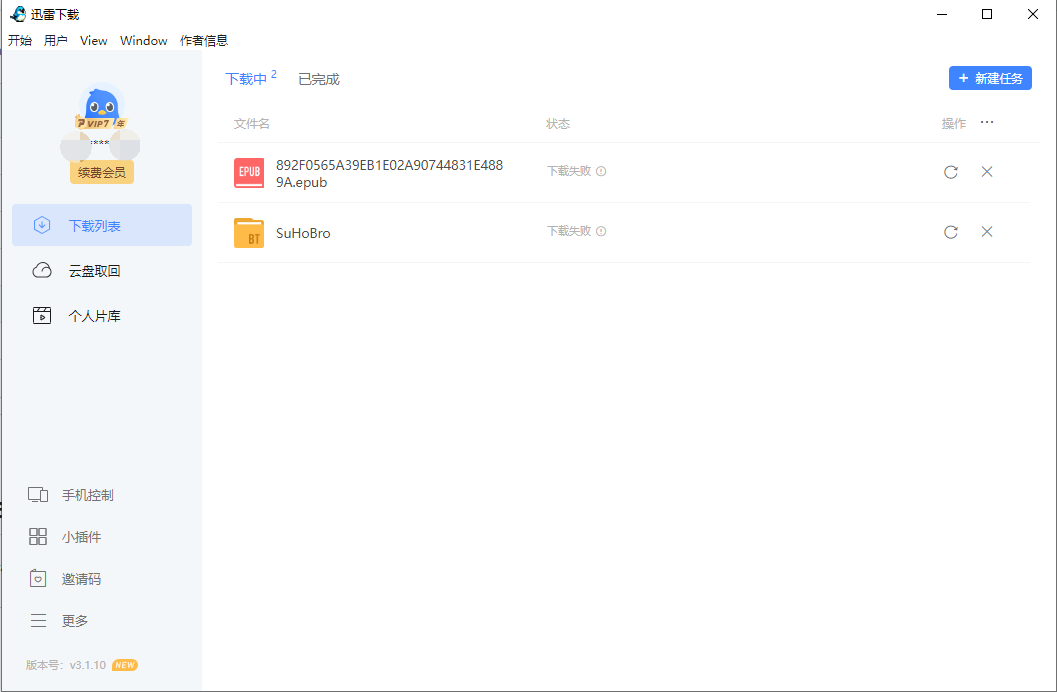The height and width of the screenshot is (692, 1057).
Task: Open the Window menu
Action: click(x=144, y=40)
